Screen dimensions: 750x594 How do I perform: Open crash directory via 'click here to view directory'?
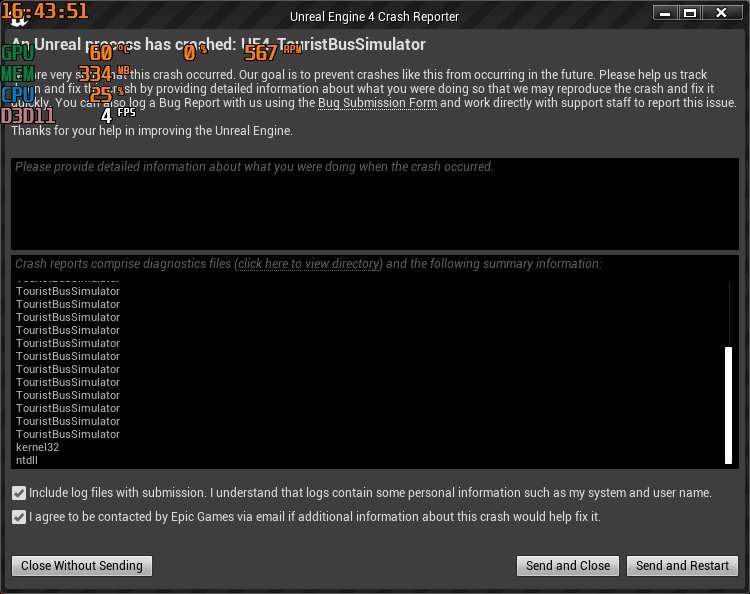point(309,264)
